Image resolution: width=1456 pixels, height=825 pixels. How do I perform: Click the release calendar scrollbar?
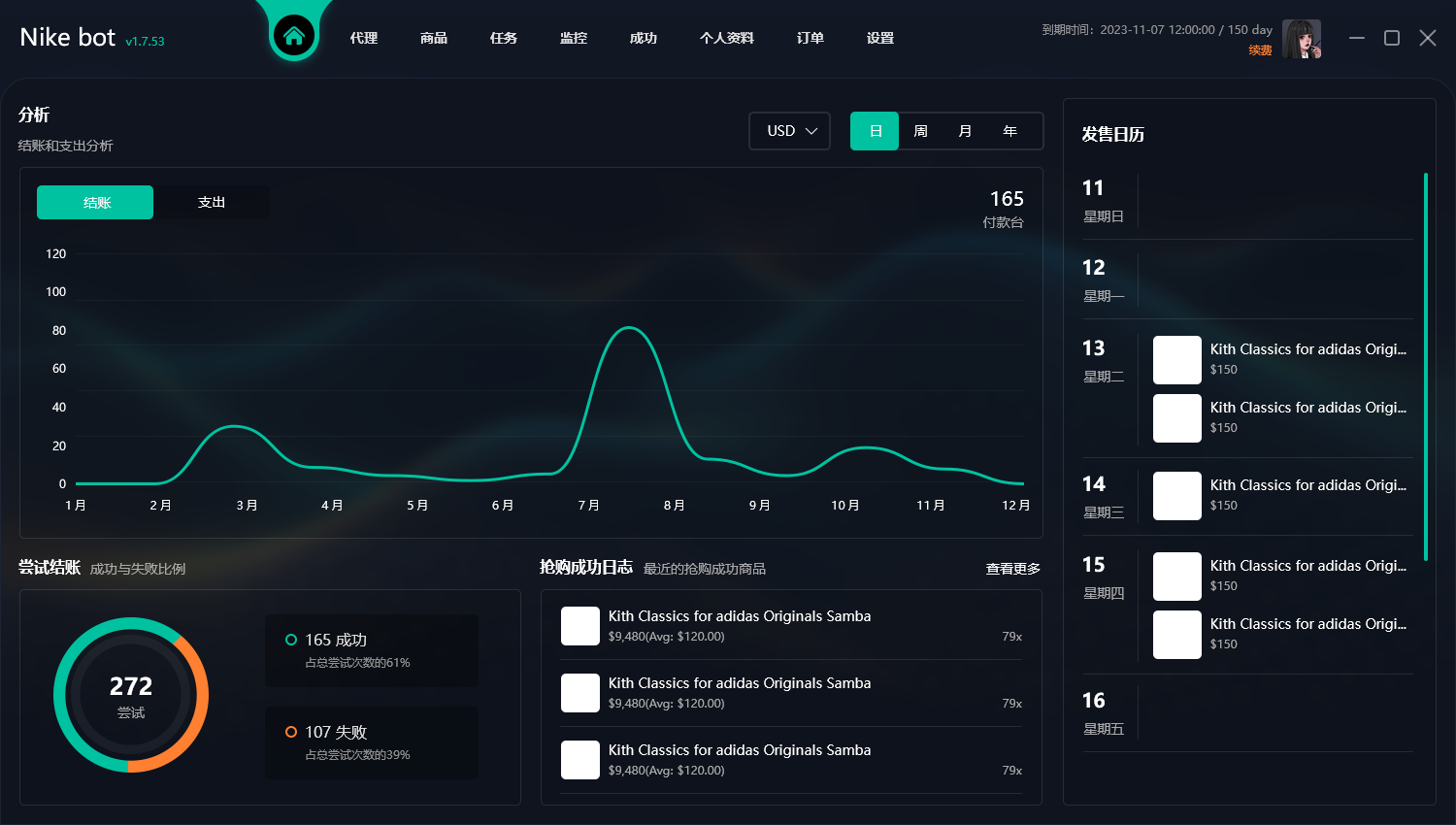click(x=1426, y=367)
